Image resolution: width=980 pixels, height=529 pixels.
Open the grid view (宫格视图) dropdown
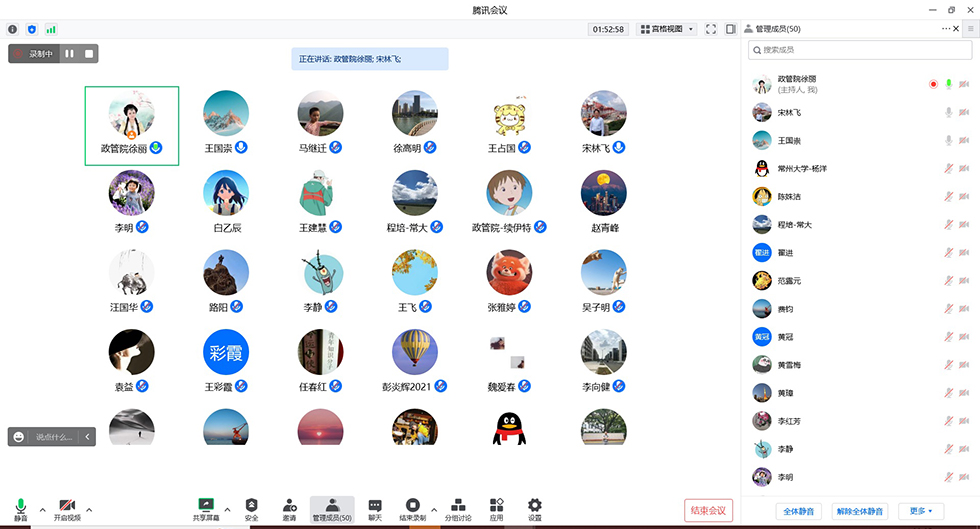click(667, 30)
